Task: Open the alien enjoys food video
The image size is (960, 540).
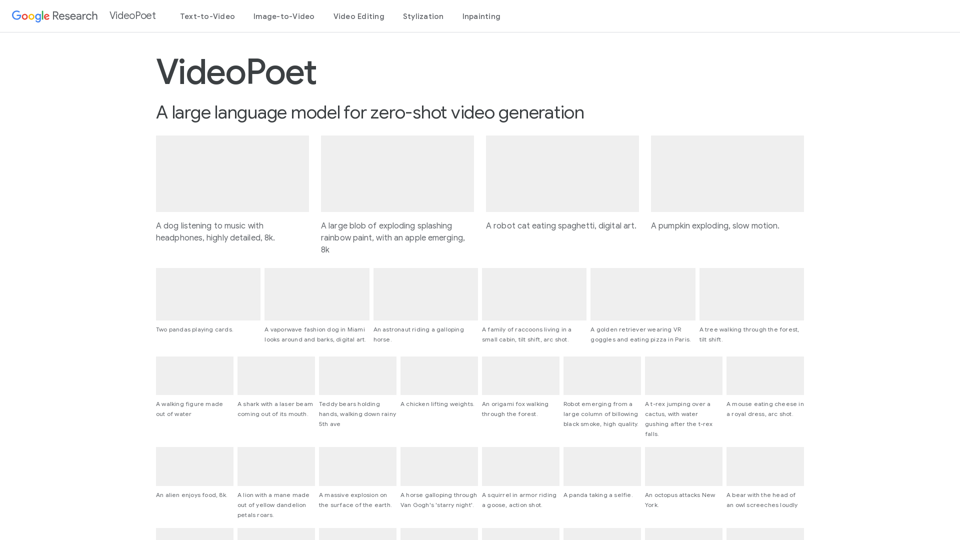Action: pos(194,466)
